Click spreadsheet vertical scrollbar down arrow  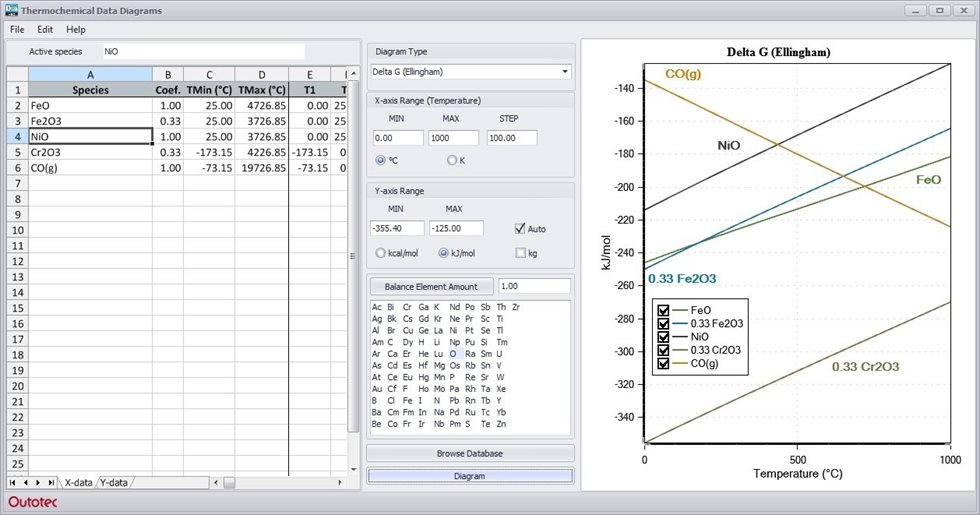pos(354,469)
